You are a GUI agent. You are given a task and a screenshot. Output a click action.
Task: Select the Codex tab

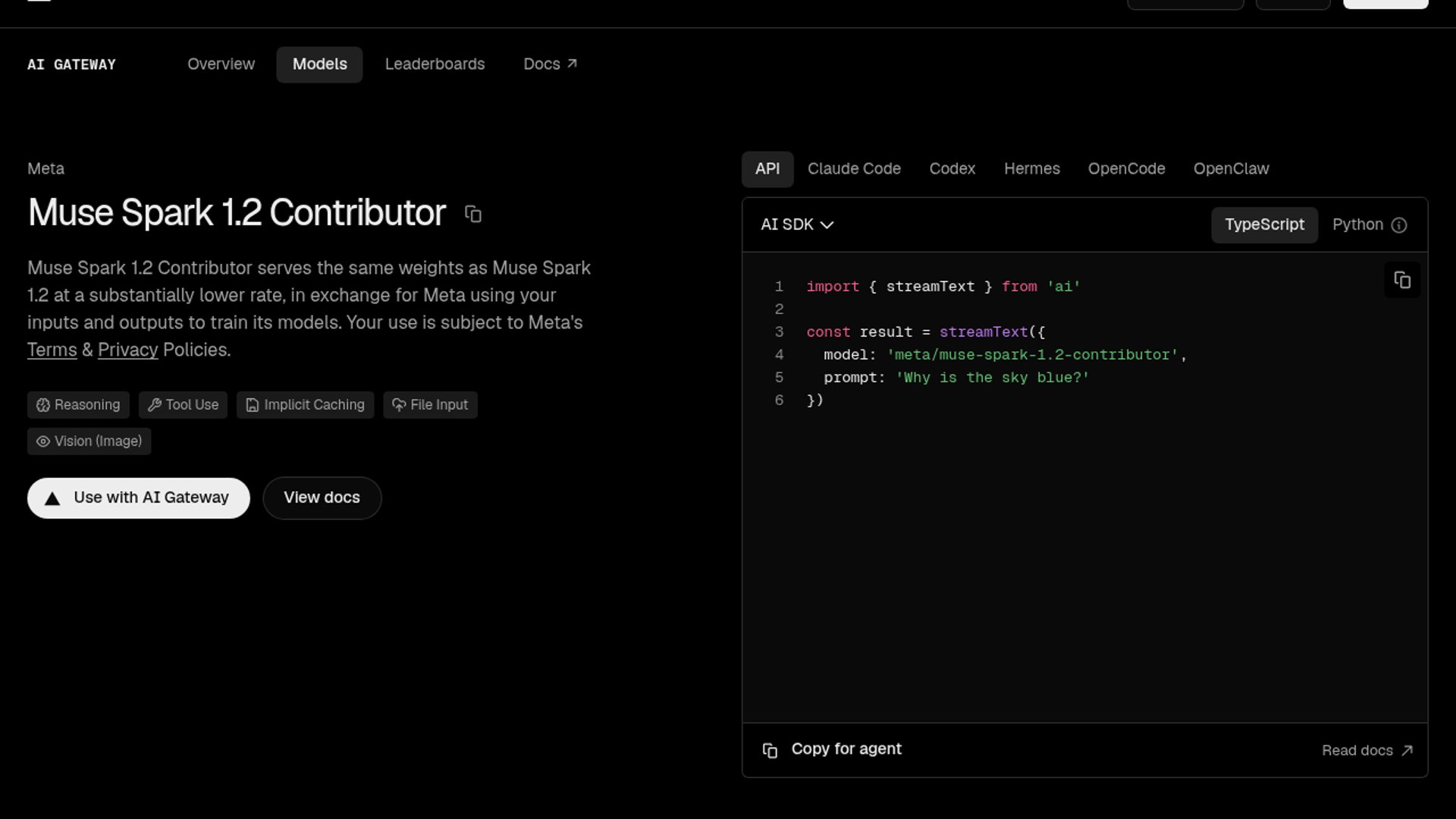pos(952,168)
